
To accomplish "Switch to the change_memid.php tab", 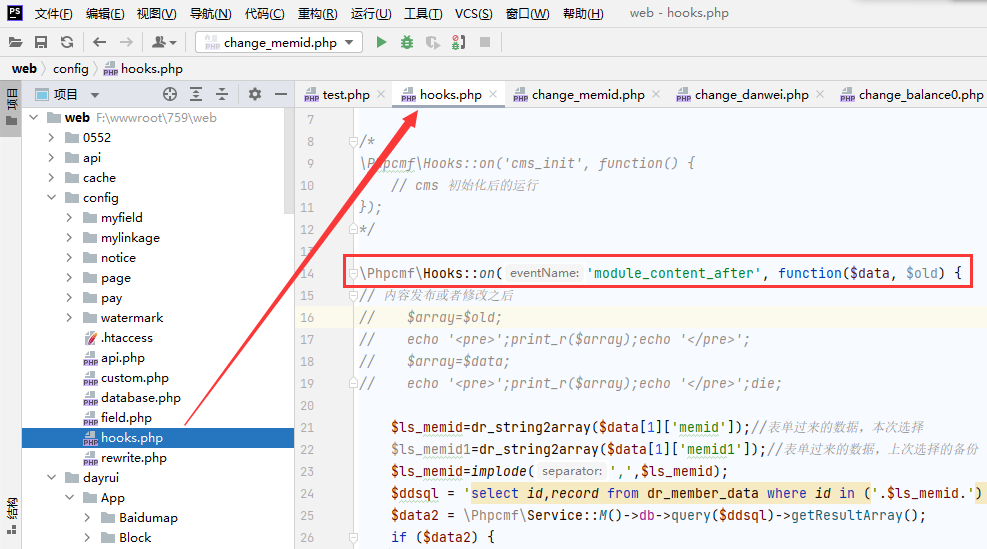I will 587,94.
